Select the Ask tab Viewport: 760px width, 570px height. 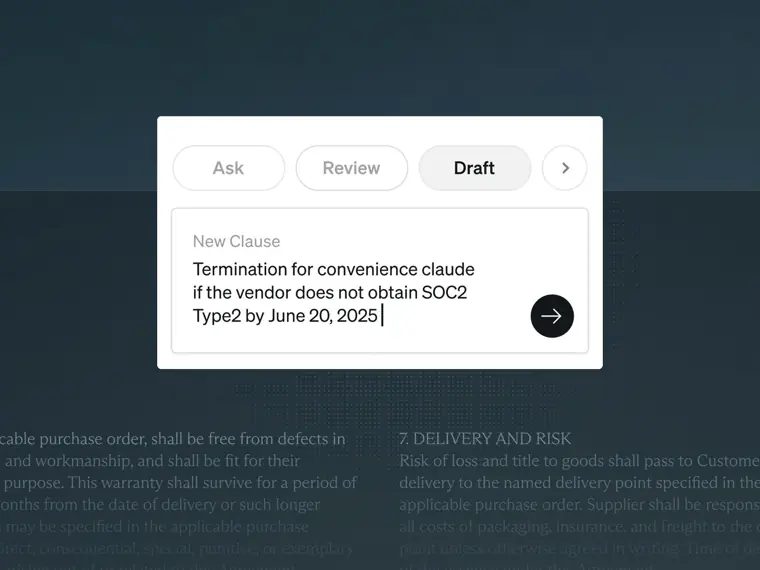pyautogui.click(x=228, y=168)
